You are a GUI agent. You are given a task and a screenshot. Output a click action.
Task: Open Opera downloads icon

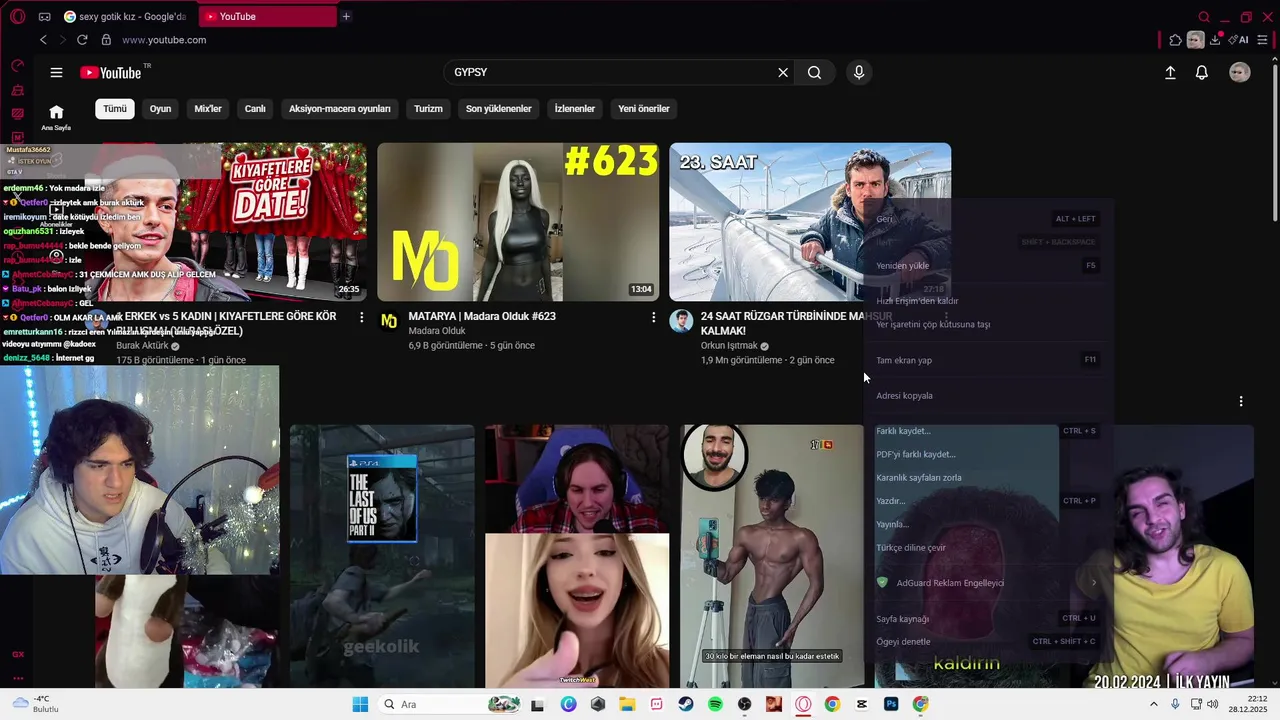(1215, 40)
